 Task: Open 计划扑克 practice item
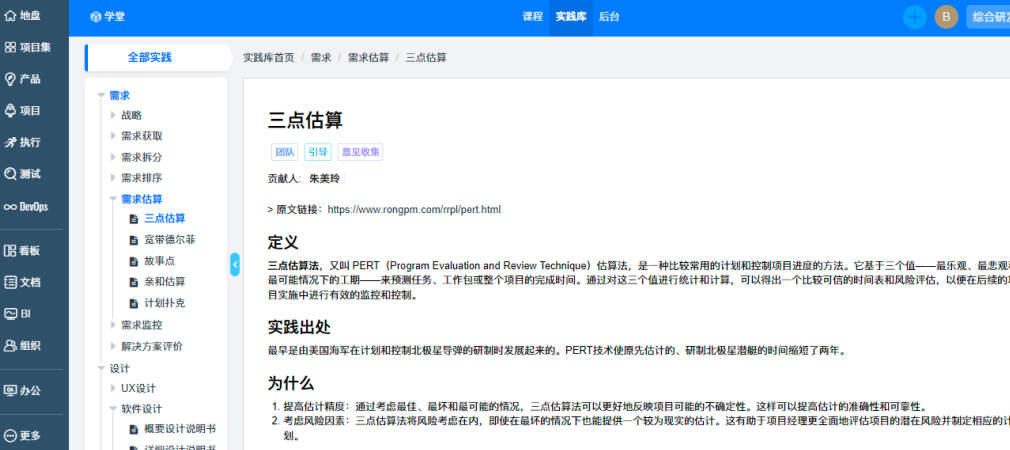pyautogui.click(x=164, y=303)
